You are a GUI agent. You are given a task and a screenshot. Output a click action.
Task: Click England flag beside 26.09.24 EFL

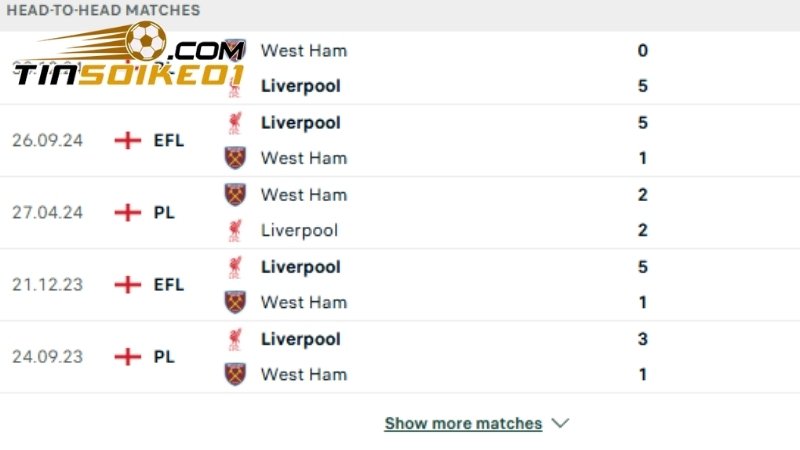pos(128,140)
